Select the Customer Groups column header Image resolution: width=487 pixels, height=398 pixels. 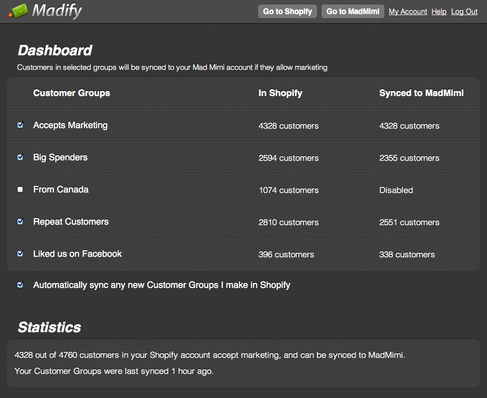tap(72, 93)
